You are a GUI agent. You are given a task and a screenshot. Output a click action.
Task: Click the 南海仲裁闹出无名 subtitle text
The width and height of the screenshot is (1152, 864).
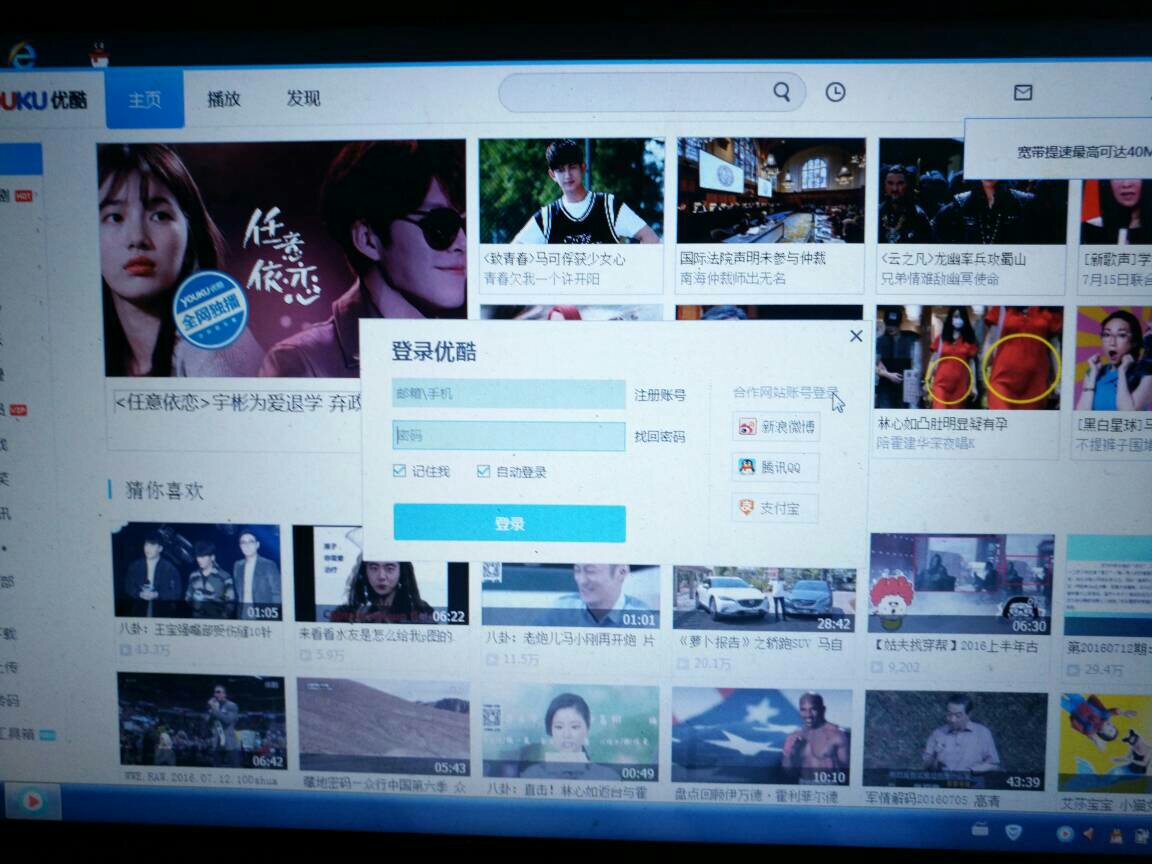point(732,278)
